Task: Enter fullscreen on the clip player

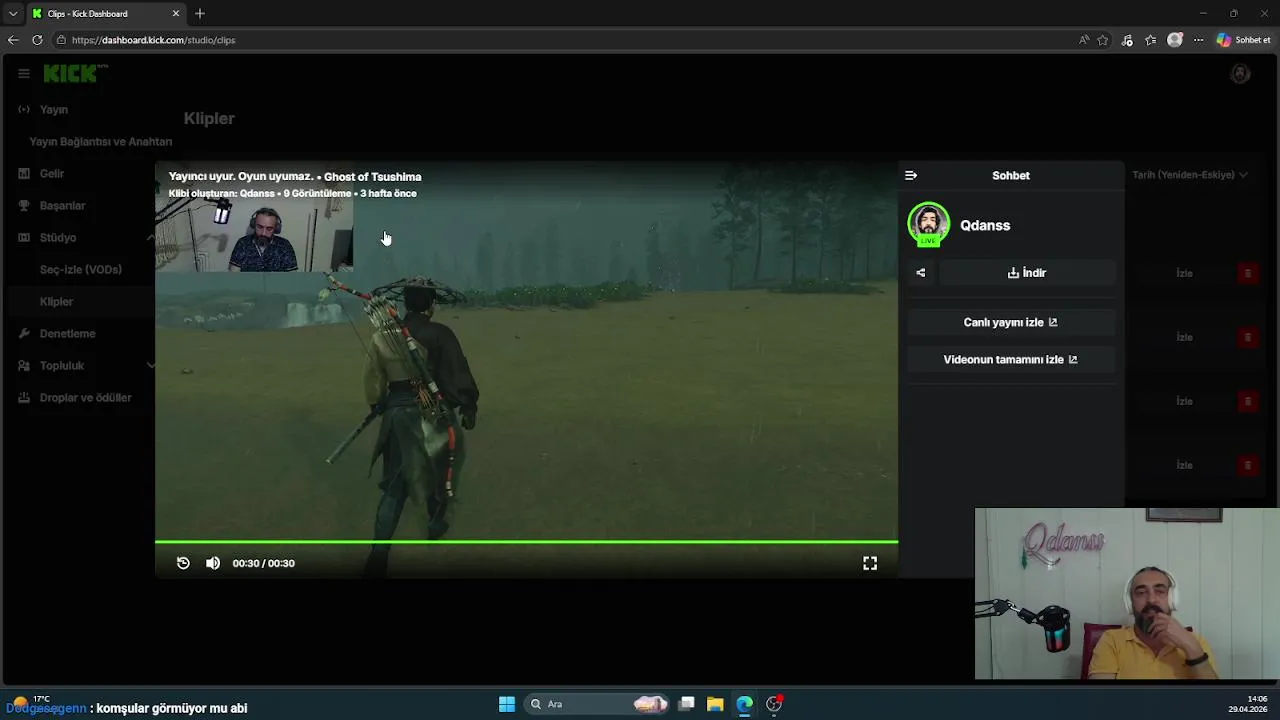Action: 870,563
